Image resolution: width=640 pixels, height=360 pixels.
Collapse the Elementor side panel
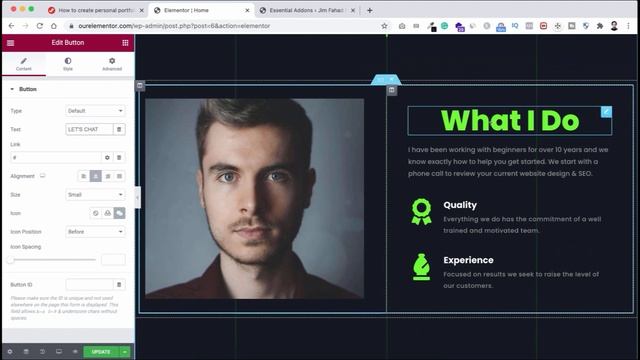pyautogui.click(x=138, y=198)
